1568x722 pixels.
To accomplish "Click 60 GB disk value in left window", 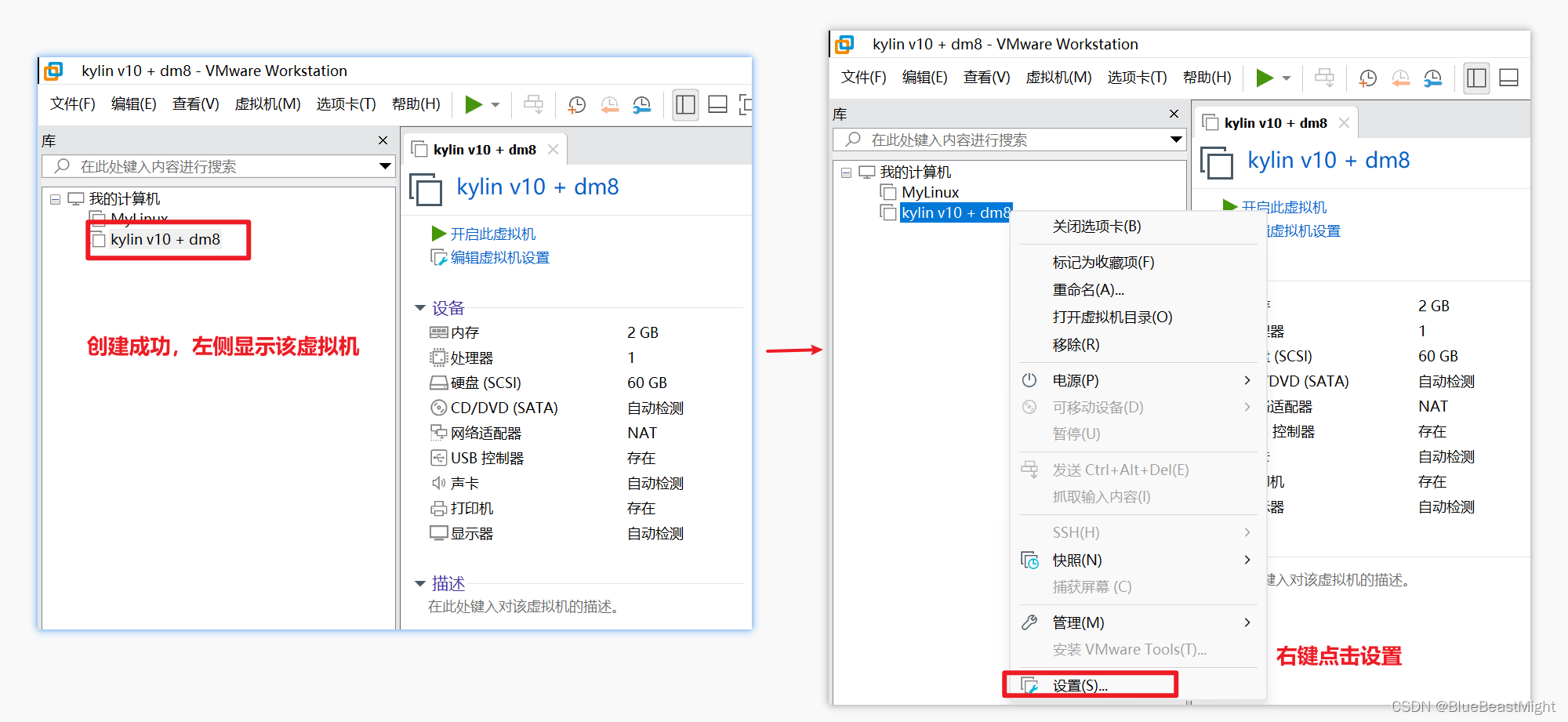I will (x=647, y=383).
